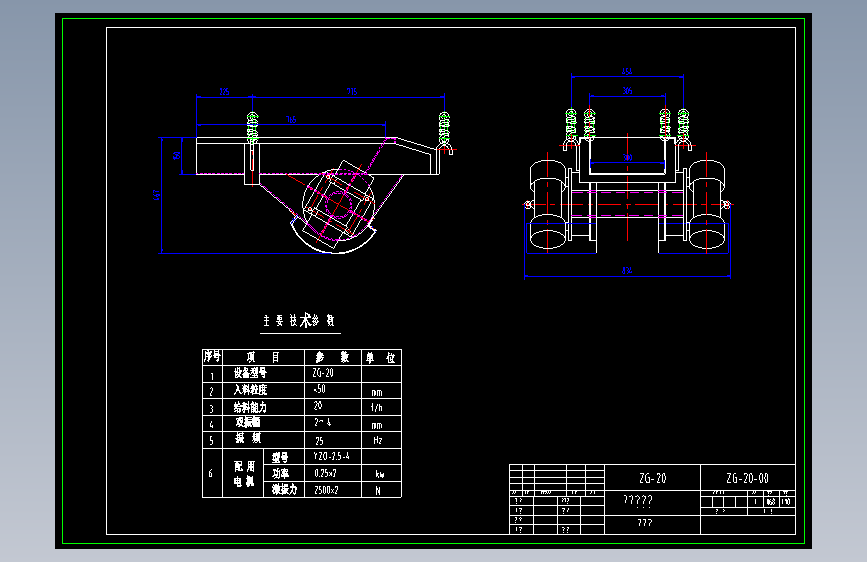Select the '给料能力' row label
This screenshot has width=867, height=562.
click(x=250, y=408)
